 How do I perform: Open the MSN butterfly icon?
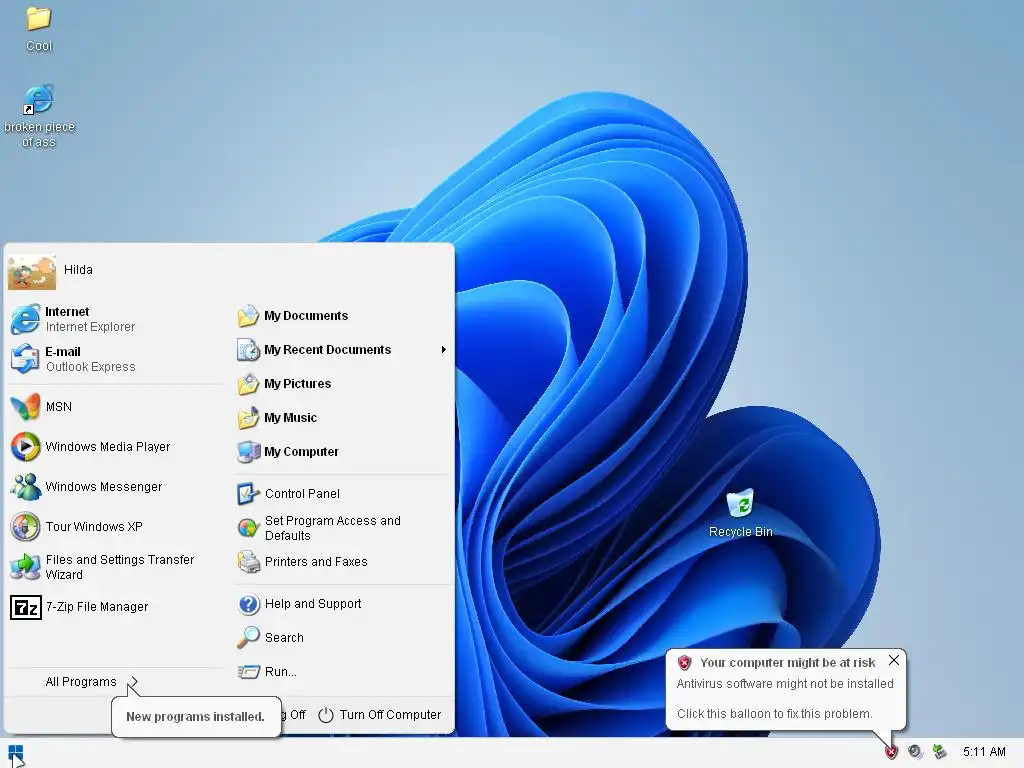tap(25, 407)
